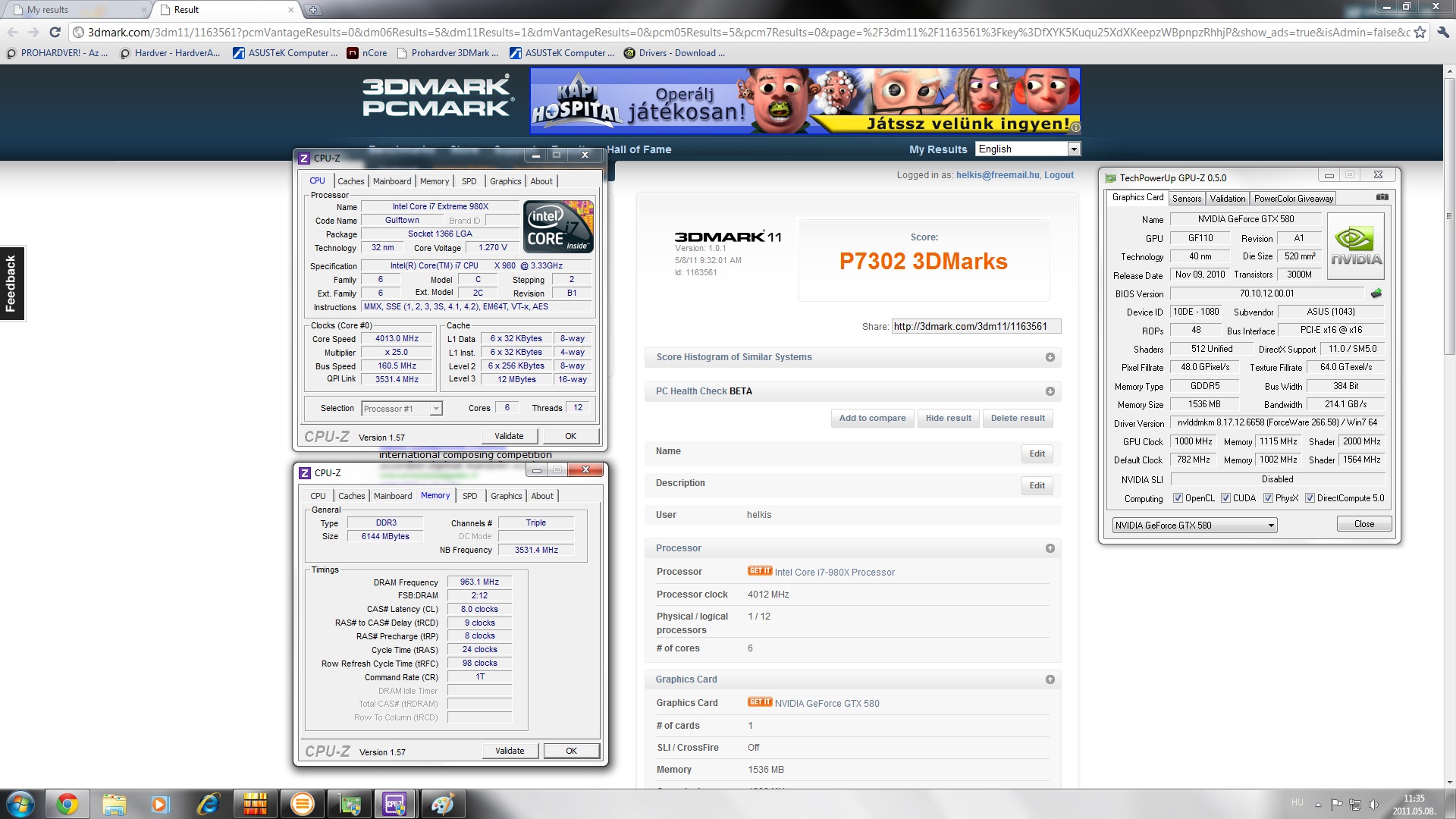
Task: Expand the Score Histogram section
Action: [1050, 357]
